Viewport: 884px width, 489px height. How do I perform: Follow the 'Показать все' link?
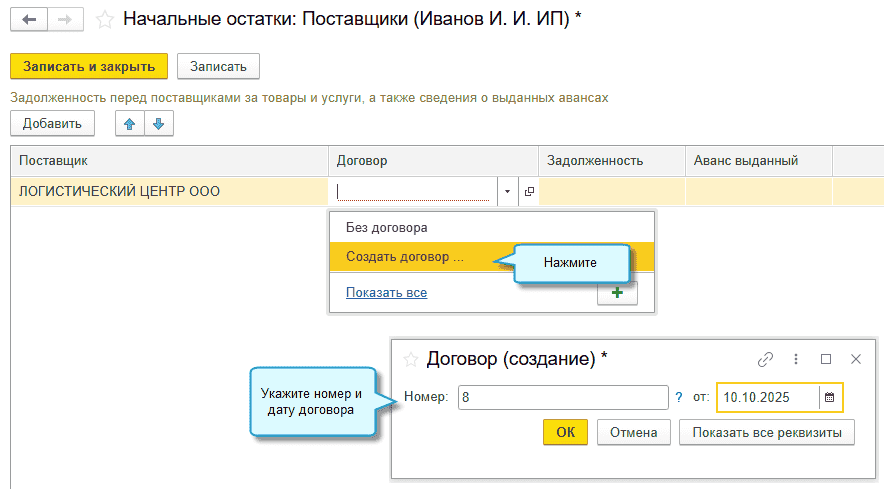(x=386, y=292)
